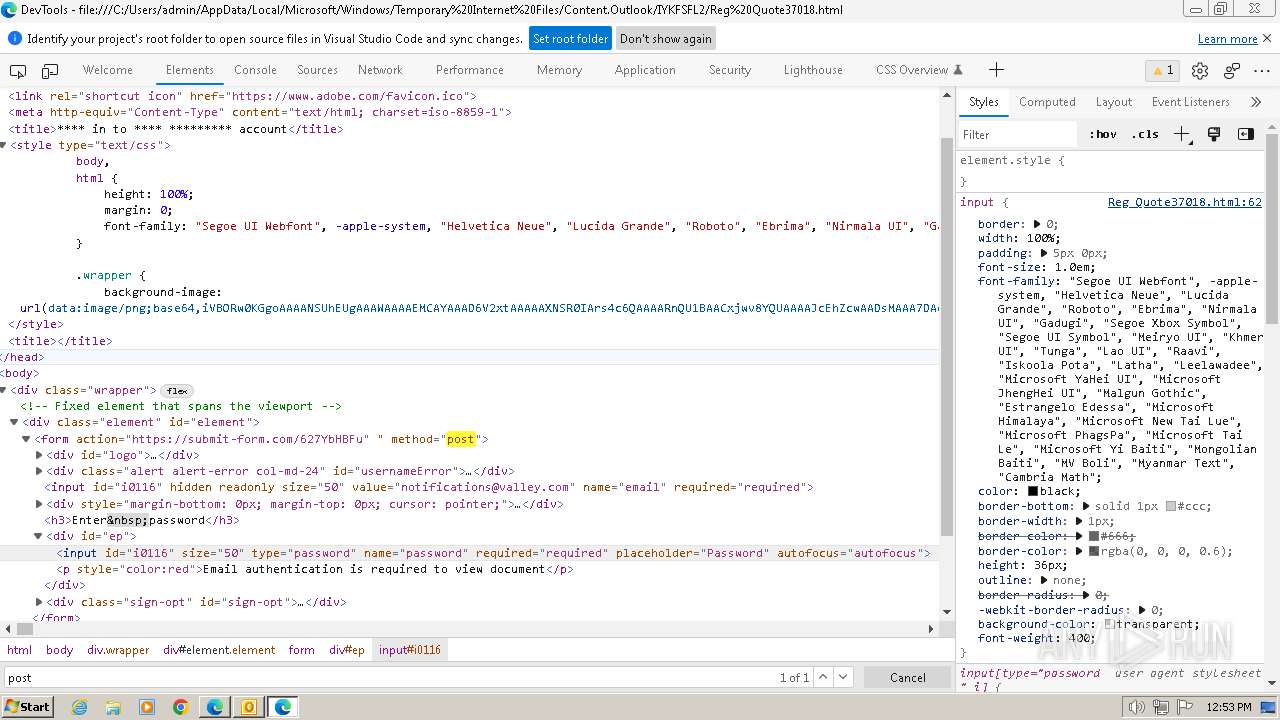Screen dimensions: 1280x720
Task: Click the rgba border-color swatch
Action: point(1094,551)
